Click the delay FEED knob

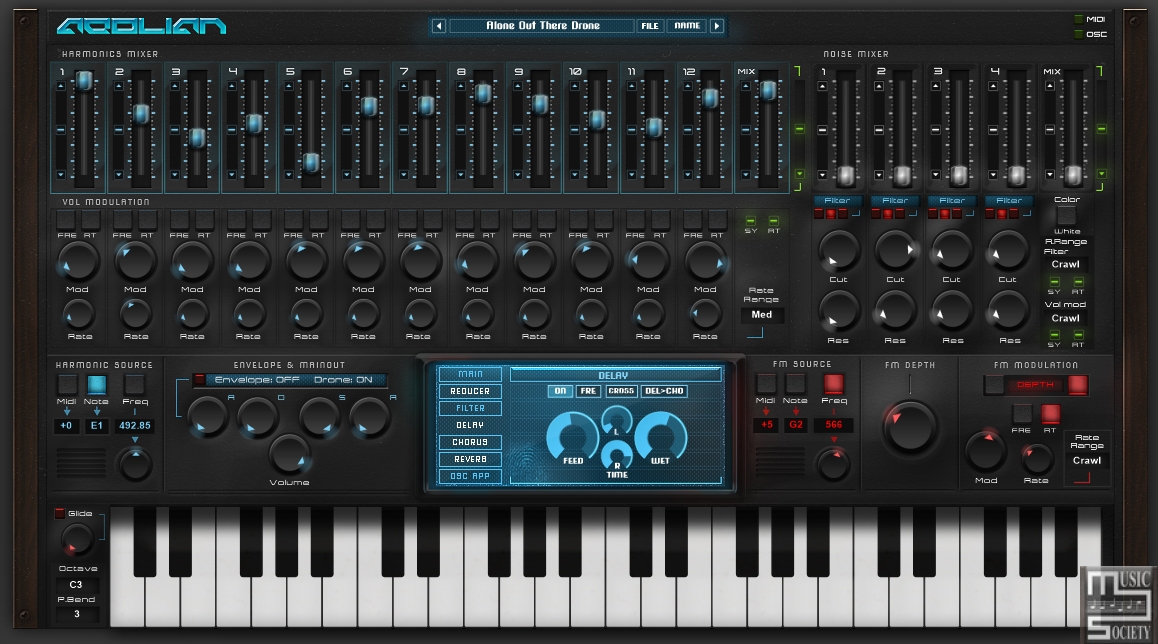click(572, 438)
